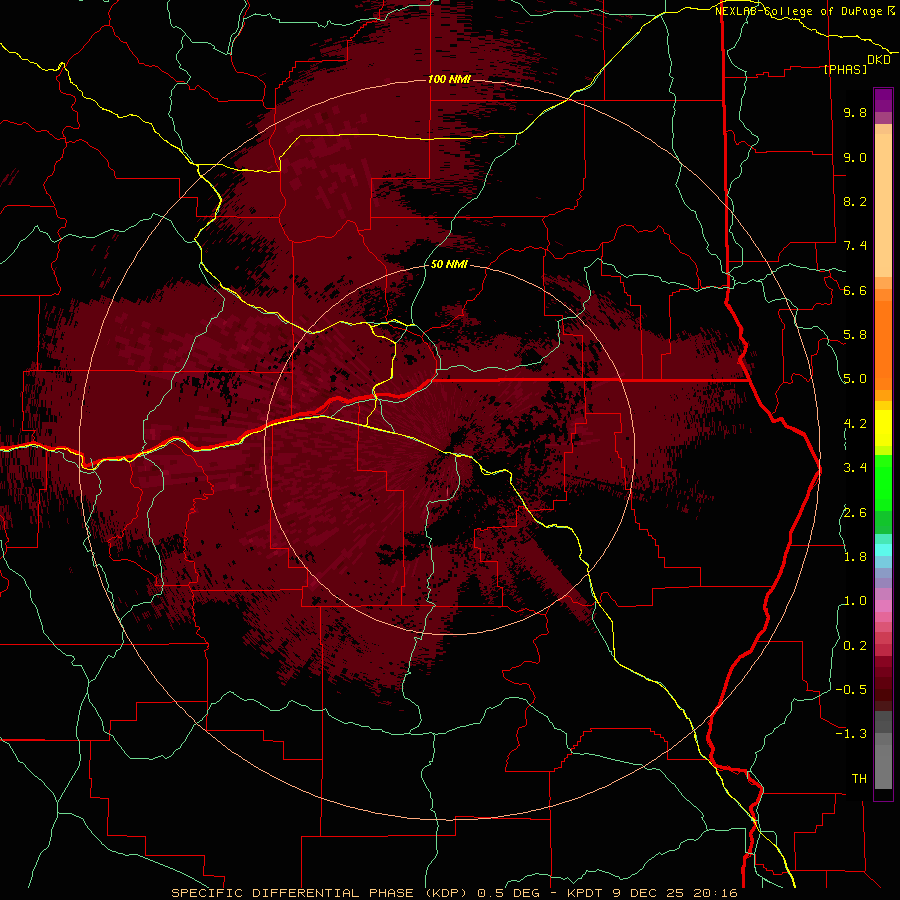Click the 3.4 scale value
900x900 pixels.
point(855,468)
